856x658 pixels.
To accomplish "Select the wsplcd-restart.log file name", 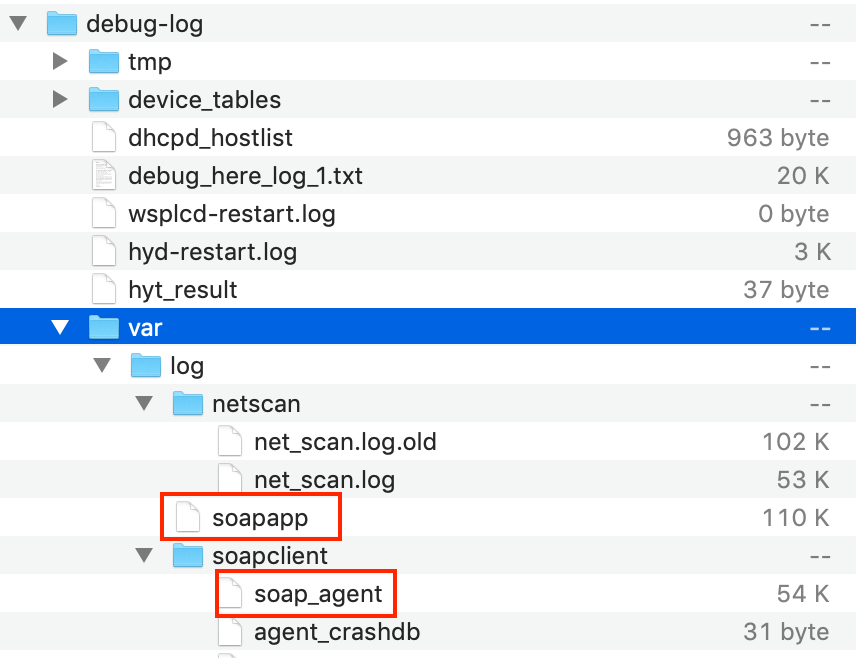I will 232,214.
